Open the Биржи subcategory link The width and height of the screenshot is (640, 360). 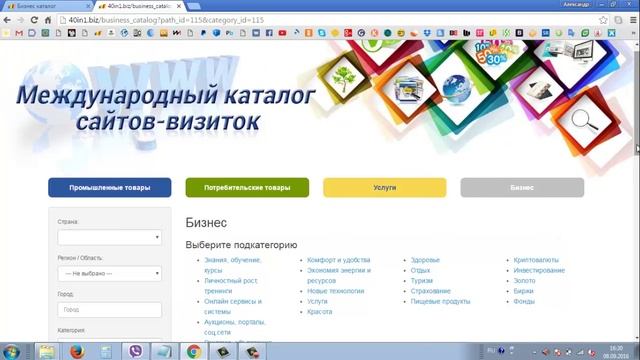(x=523, y=291)
